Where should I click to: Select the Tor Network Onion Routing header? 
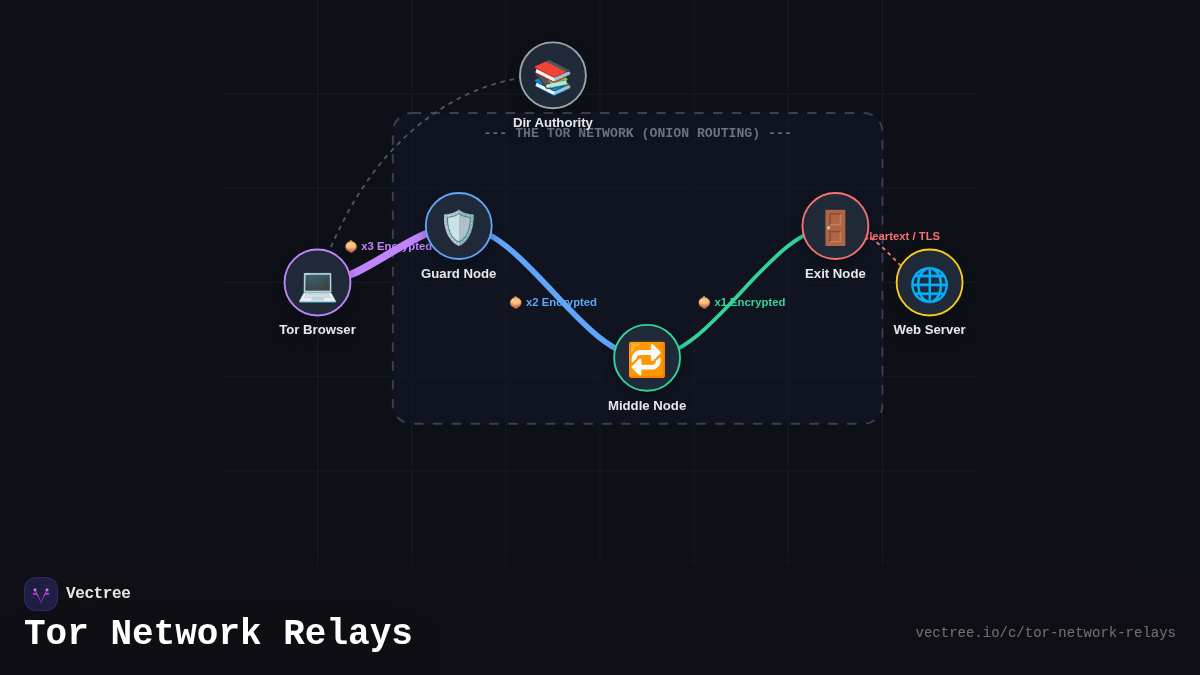point(637,132)
